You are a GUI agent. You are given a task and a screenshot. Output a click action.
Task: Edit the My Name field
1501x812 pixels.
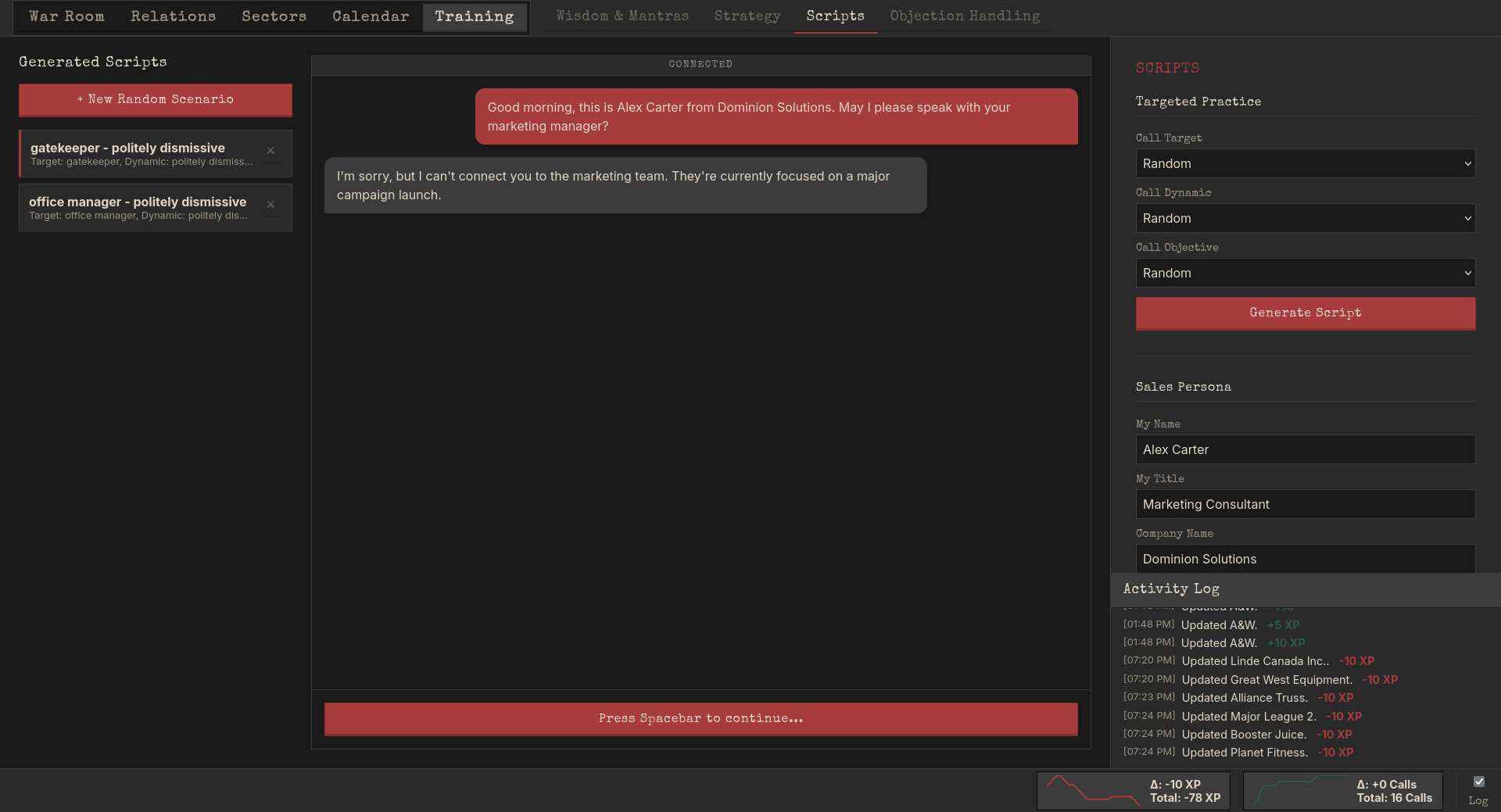tap(1305, 449)
